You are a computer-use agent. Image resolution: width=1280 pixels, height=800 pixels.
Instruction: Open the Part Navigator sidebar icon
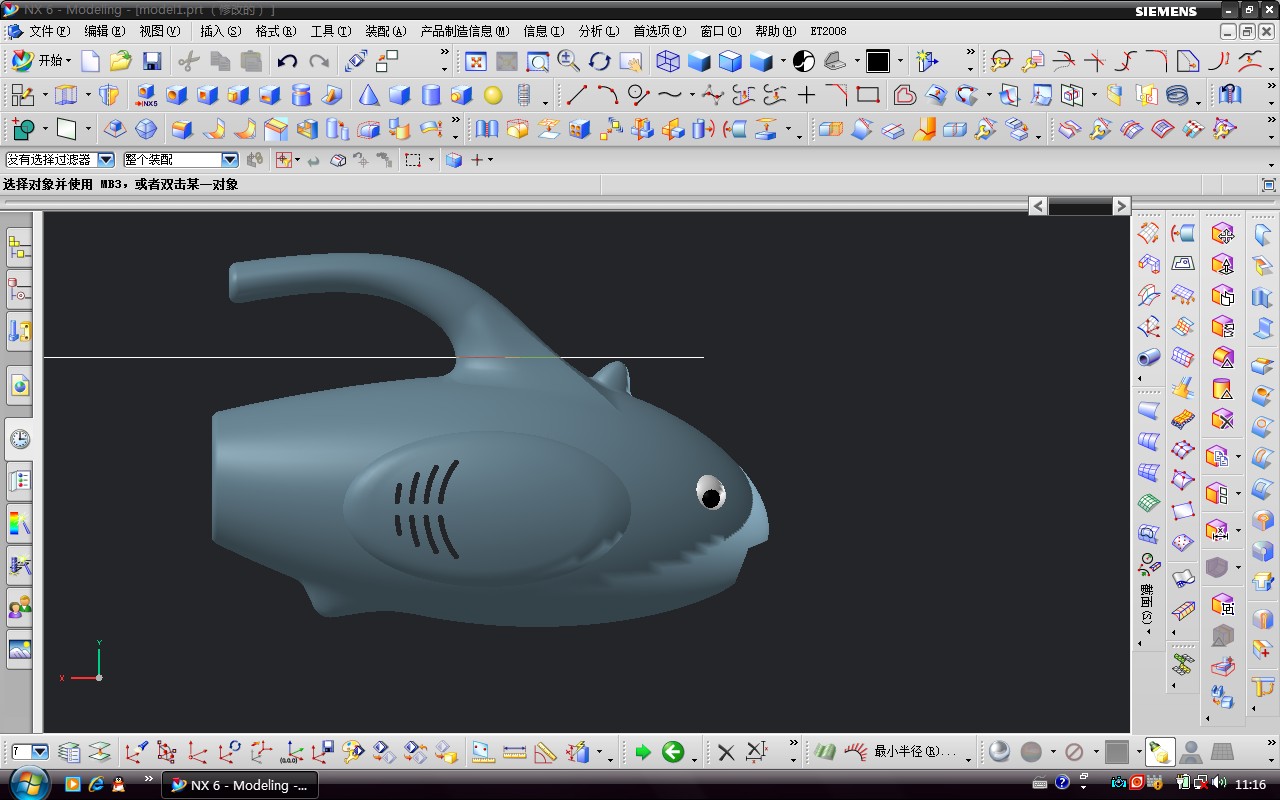click(x=19, y=290)
